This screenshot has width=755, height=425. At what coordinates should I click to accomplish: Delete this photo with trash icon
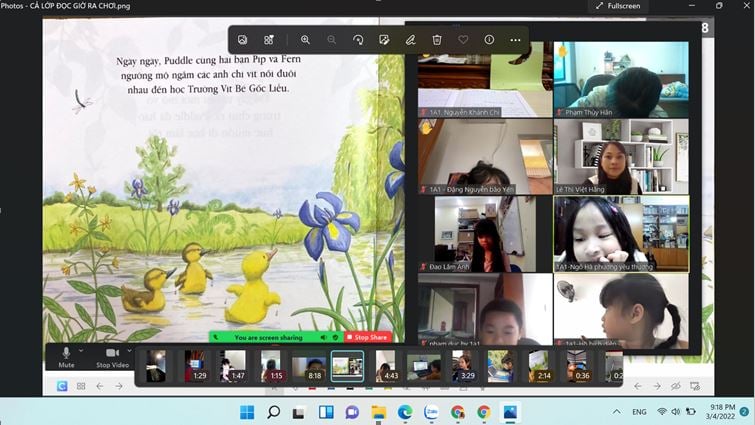coord(437,40)
